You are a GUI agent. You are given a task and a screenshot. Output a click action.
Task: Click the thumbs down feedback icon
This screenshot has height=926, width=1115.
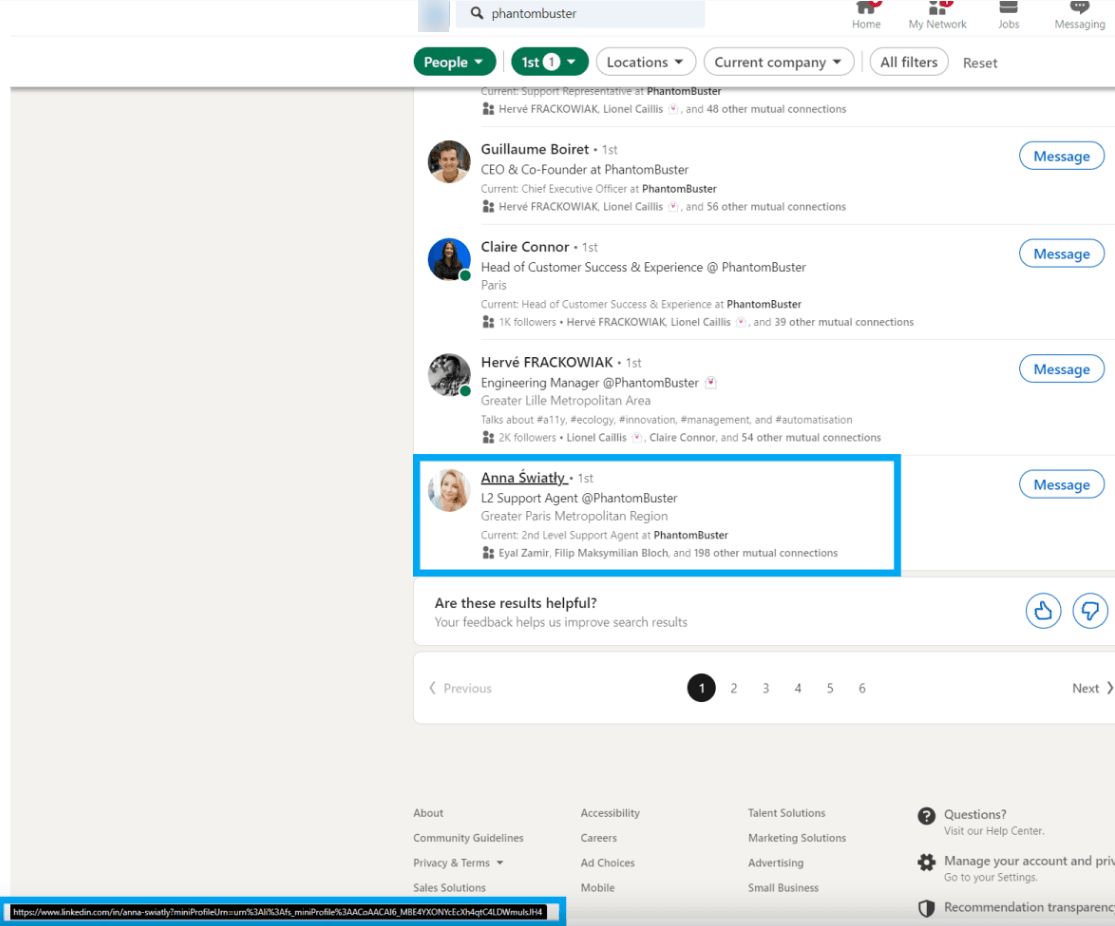(x=1089, y=610)
